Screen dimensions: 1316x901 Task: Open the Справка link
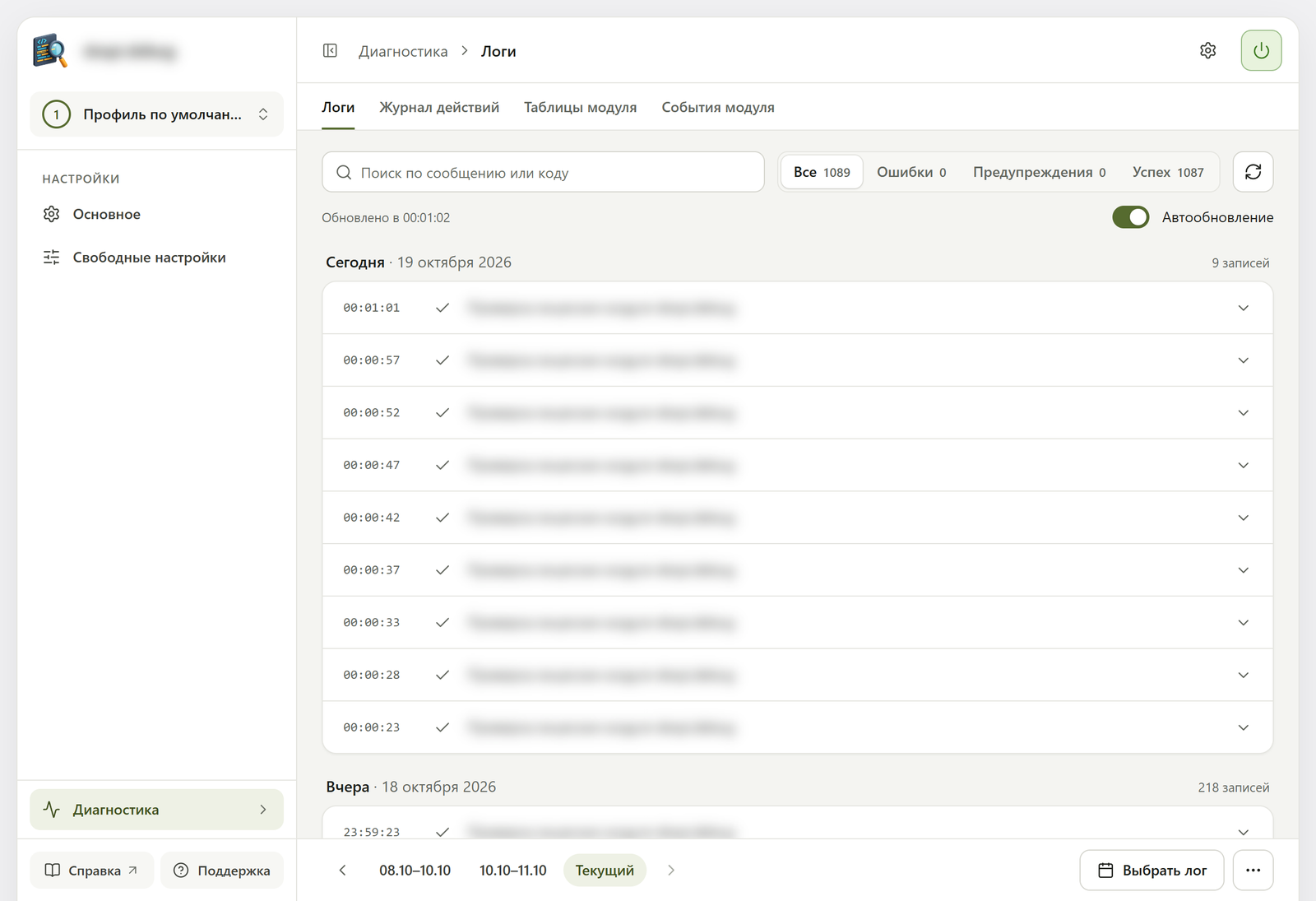(x=91, y=871)
